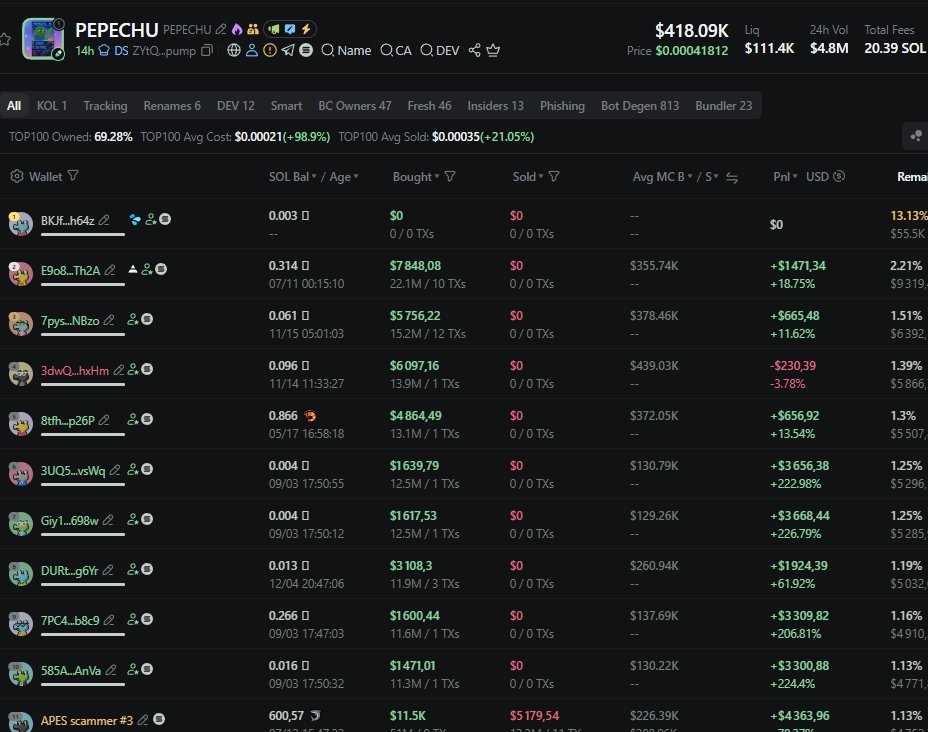Screen dimensions: 928x732
Task: Edit the PEPECHU token name with pencil icon
Action: (x=221, y=29)
